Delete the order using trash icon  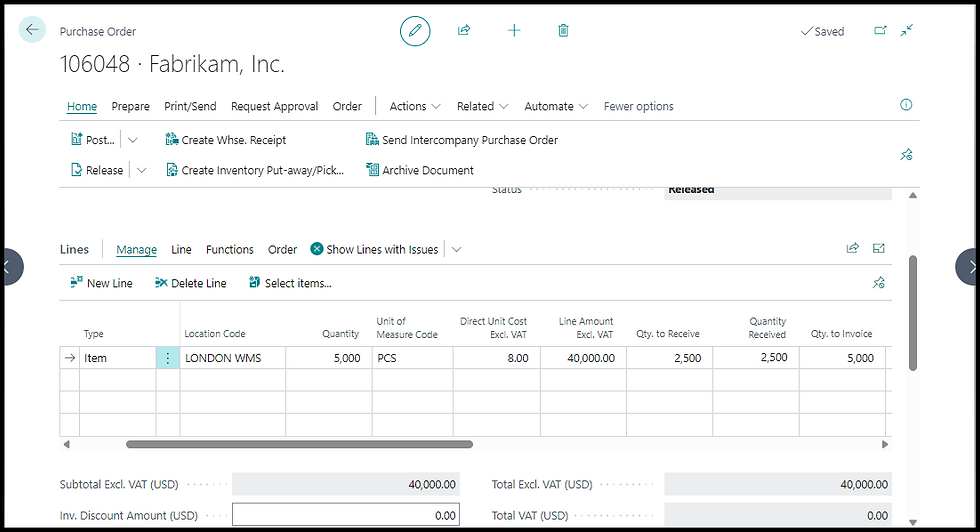(563, 30)
